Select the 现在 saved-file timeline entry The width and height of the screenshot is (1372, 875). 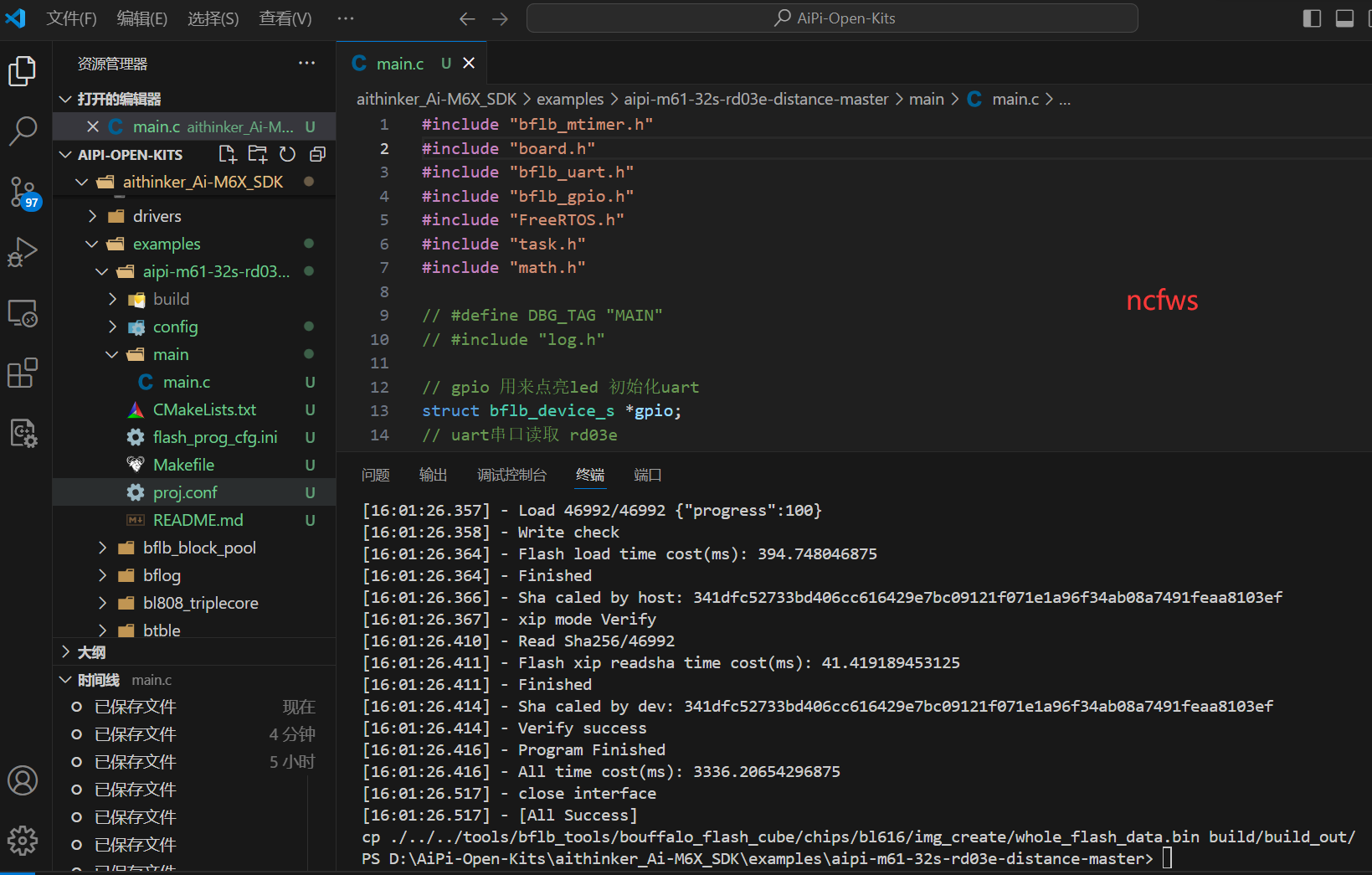coord(194,707)
